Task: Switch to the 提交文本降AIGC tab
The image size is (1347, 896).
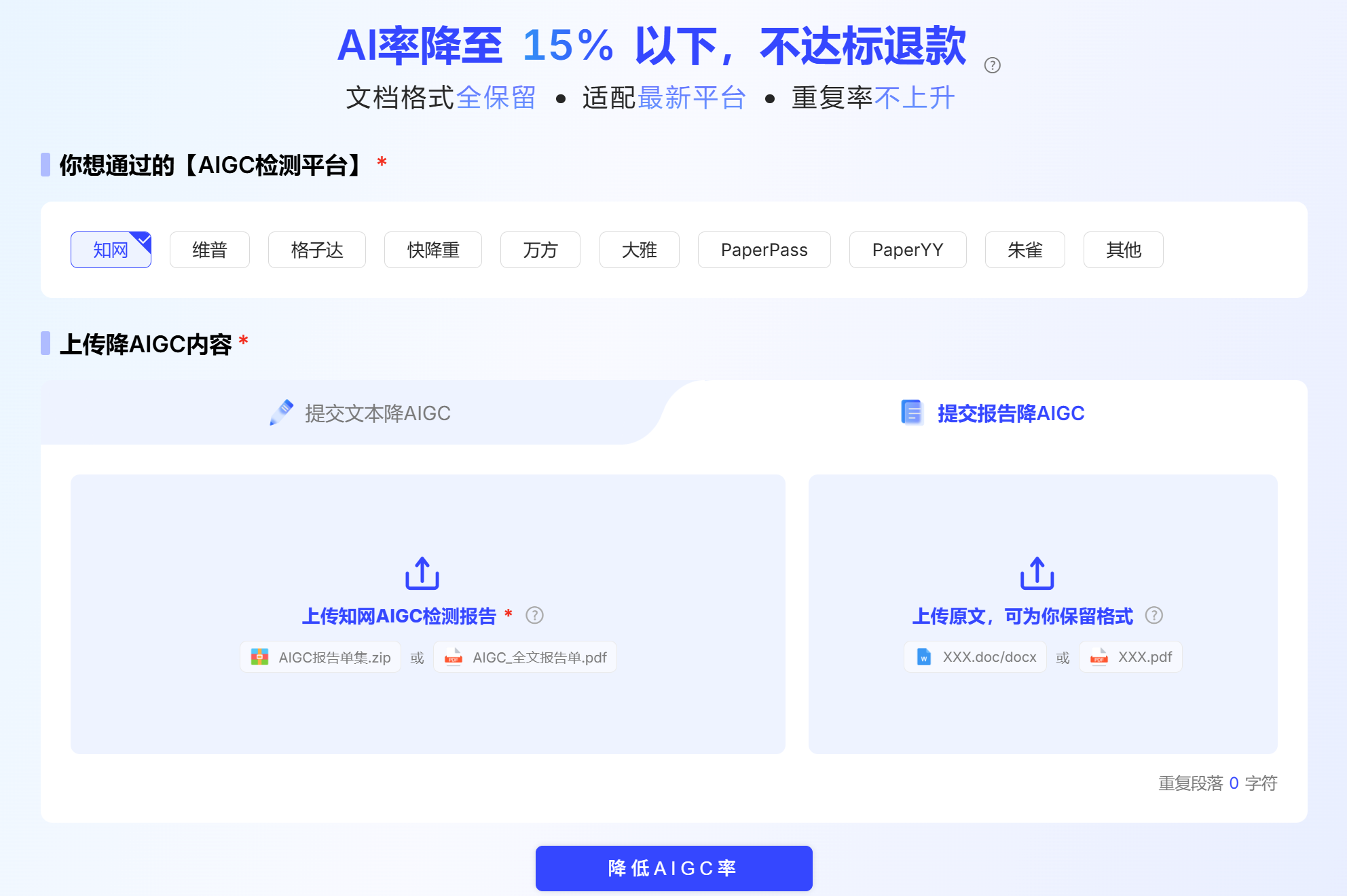Action: pyautogui.click(x=360, y=413)
